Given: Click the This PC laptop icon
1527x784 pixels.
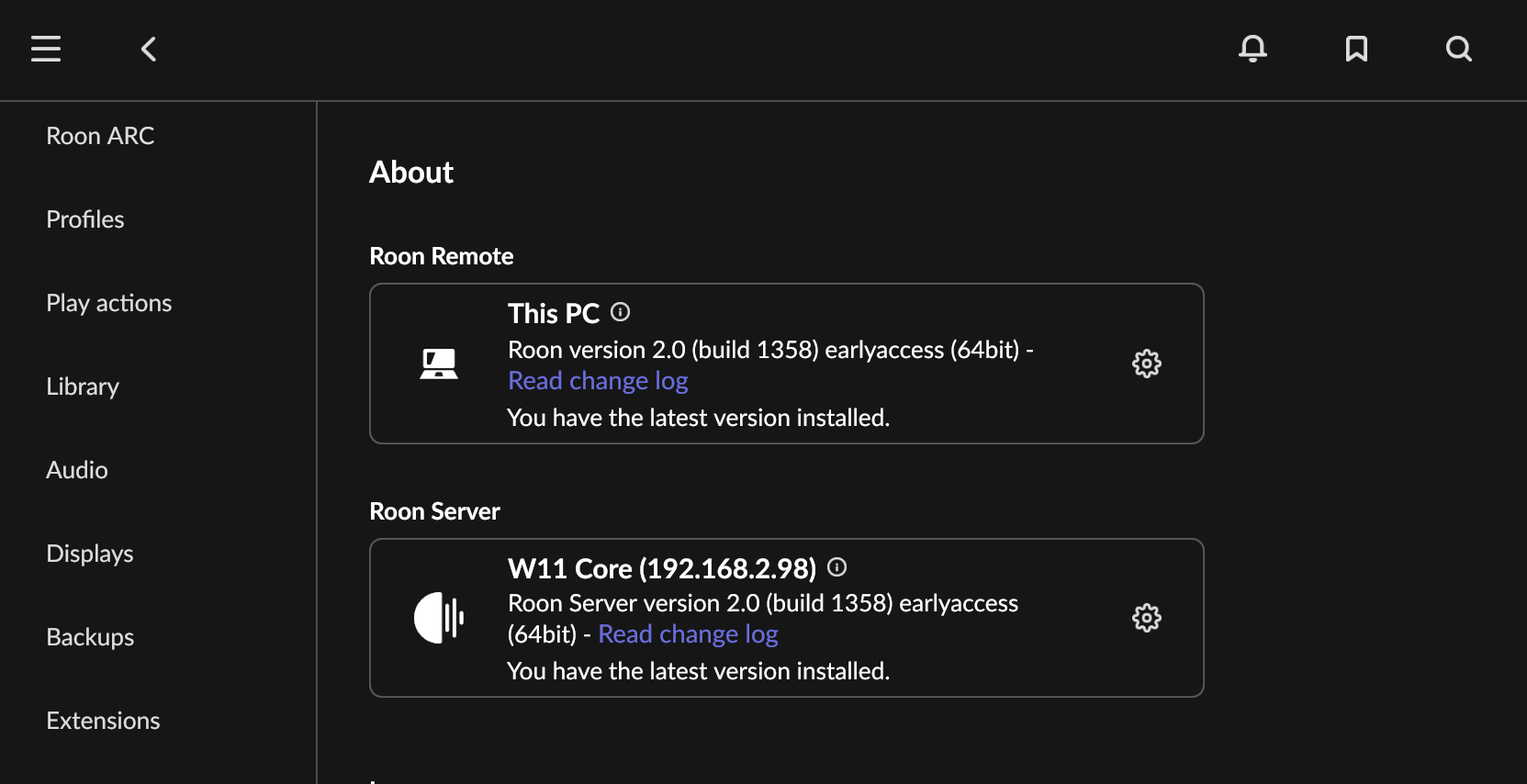Looking at the screenshot, I should click(x=439, y=364).
